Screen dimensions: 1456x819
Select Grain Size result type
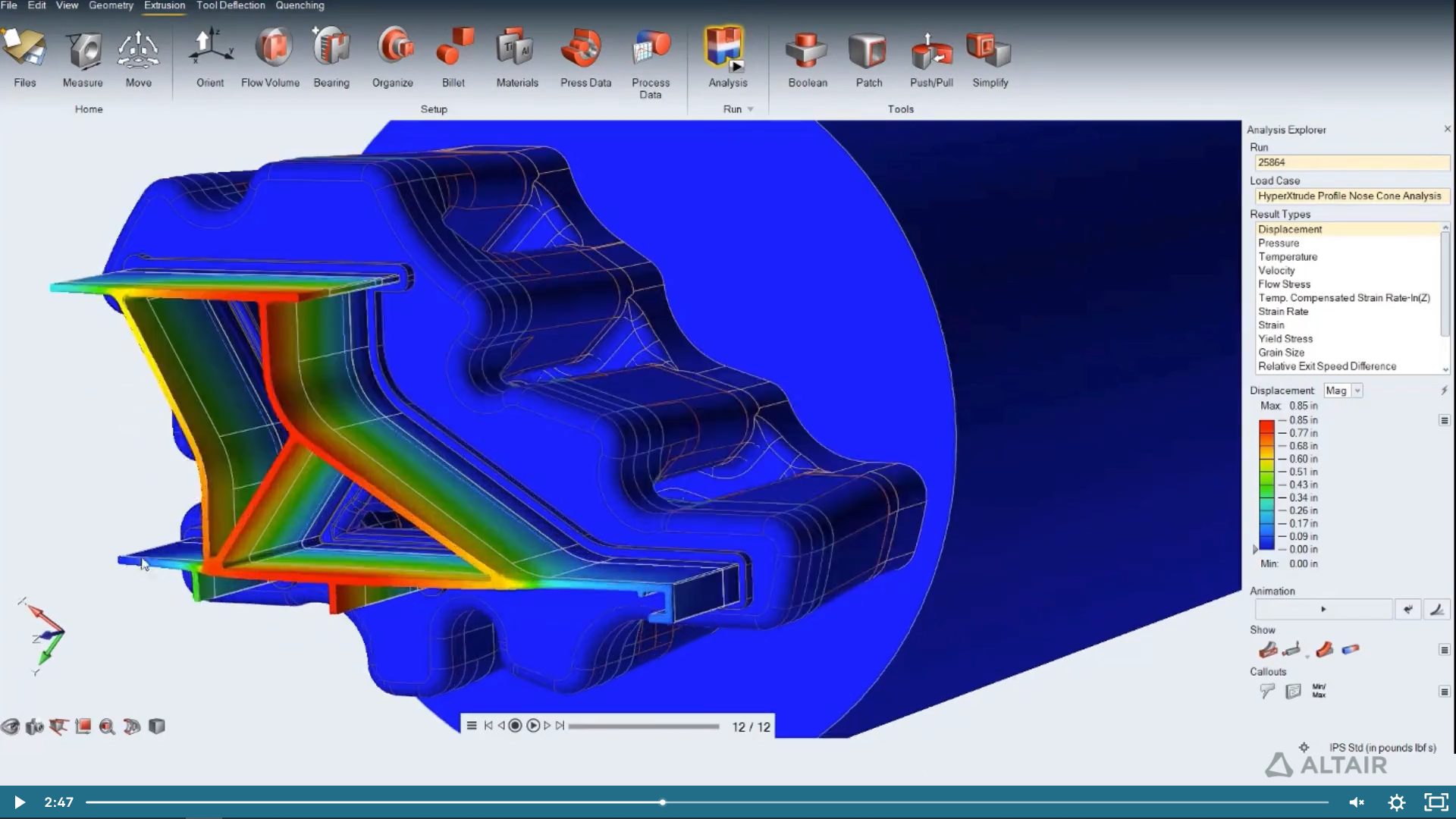pyautogui.click(x=1282, y=352)
